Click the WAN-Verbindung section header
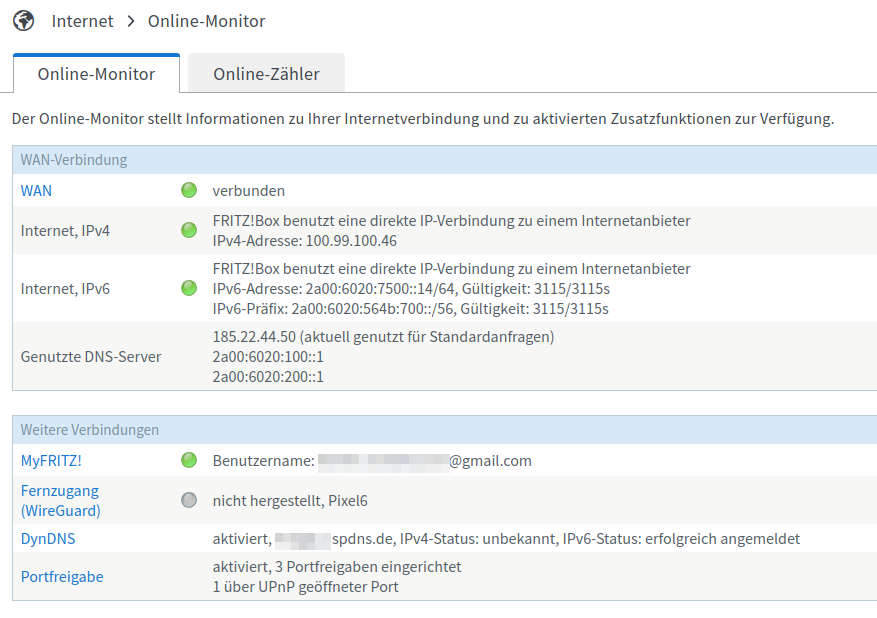This screenshot has width=877, height=618. click(74, 160)
